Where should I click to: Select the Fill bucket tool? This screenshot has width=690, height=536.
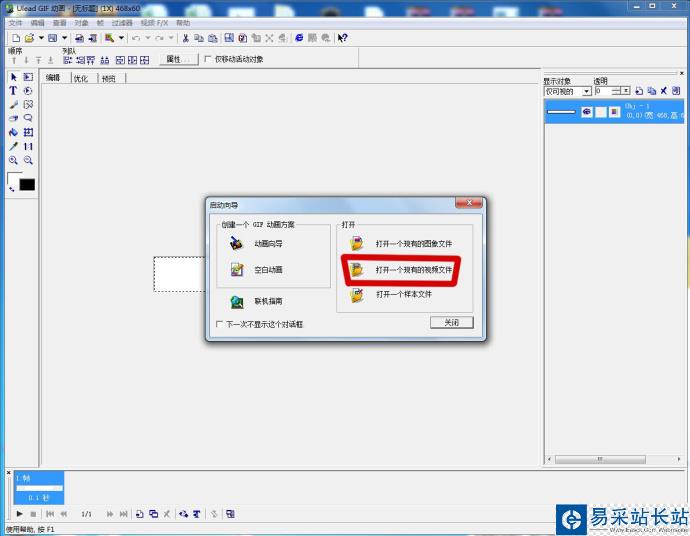pyautogui.click(x=14, y=132)
